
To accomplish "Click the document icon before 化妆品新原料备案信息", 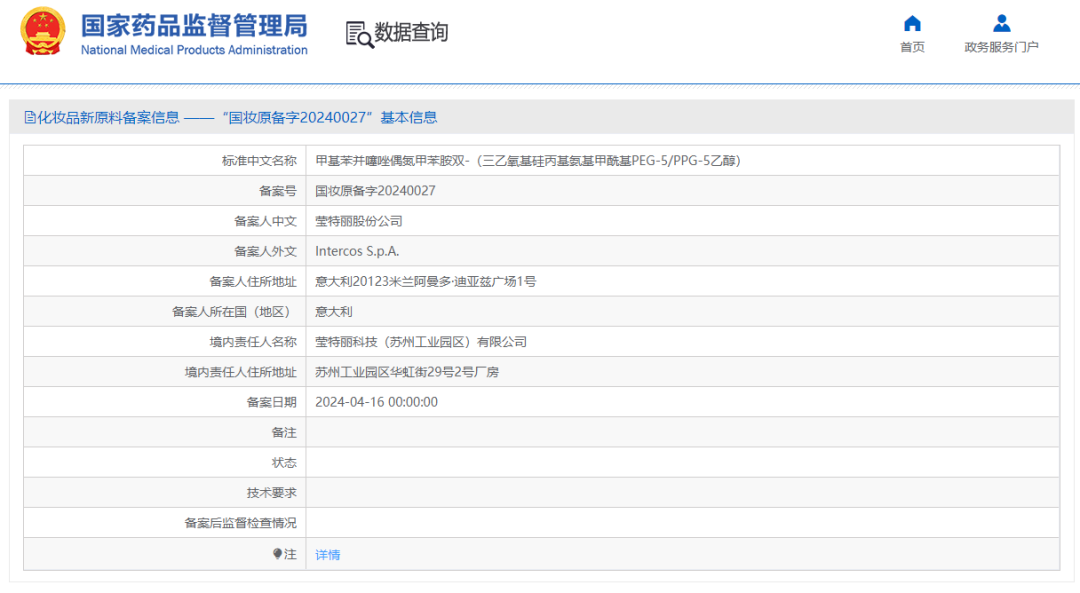I will point(30,118).
